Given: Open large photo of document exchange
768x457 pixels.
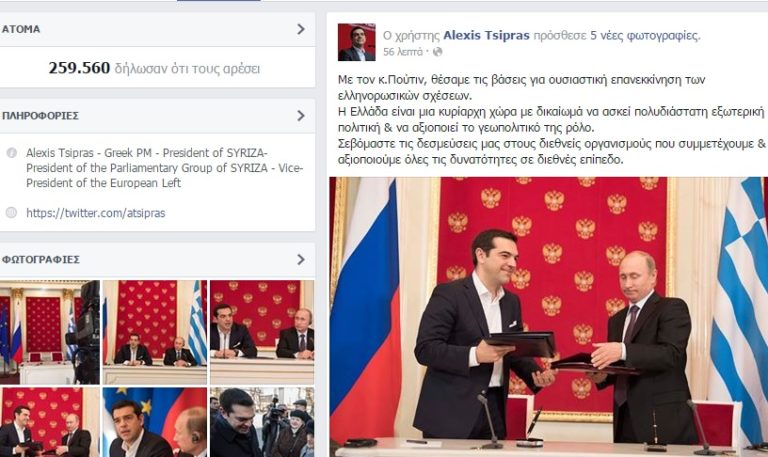Looking at the screenshot, I should 549,317.
